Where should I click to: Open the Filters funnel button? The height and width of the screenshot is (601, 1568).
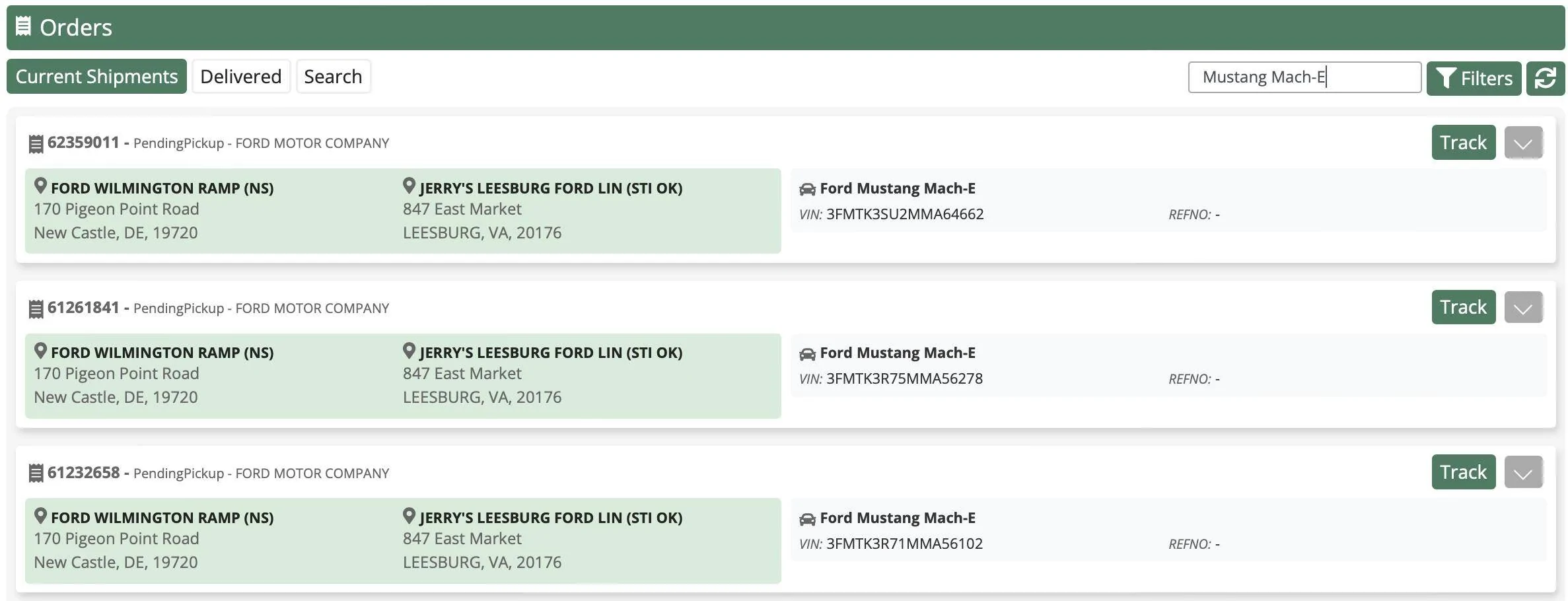coord(1474,78)
